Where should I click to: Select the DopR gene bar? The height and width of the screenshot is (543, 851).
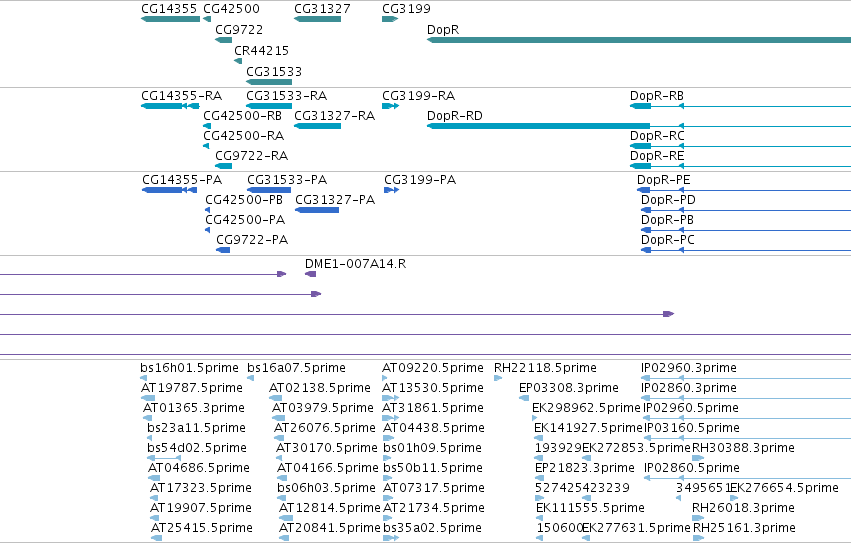(639, 40)
